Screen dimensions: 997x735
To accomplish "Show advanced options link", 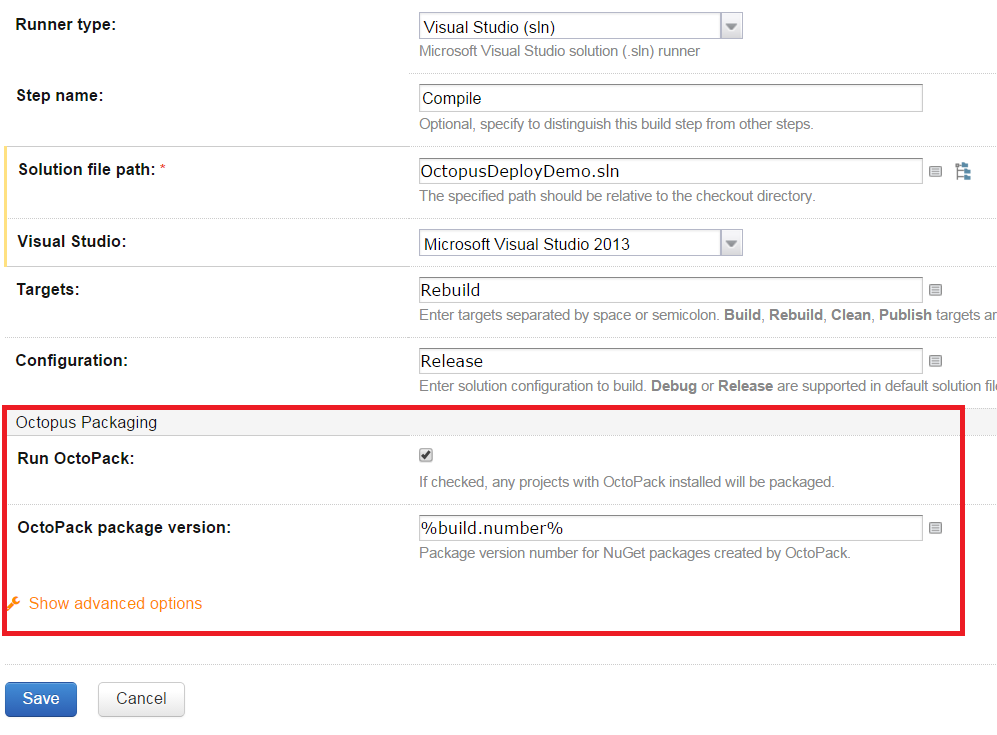I will point(115,604).
